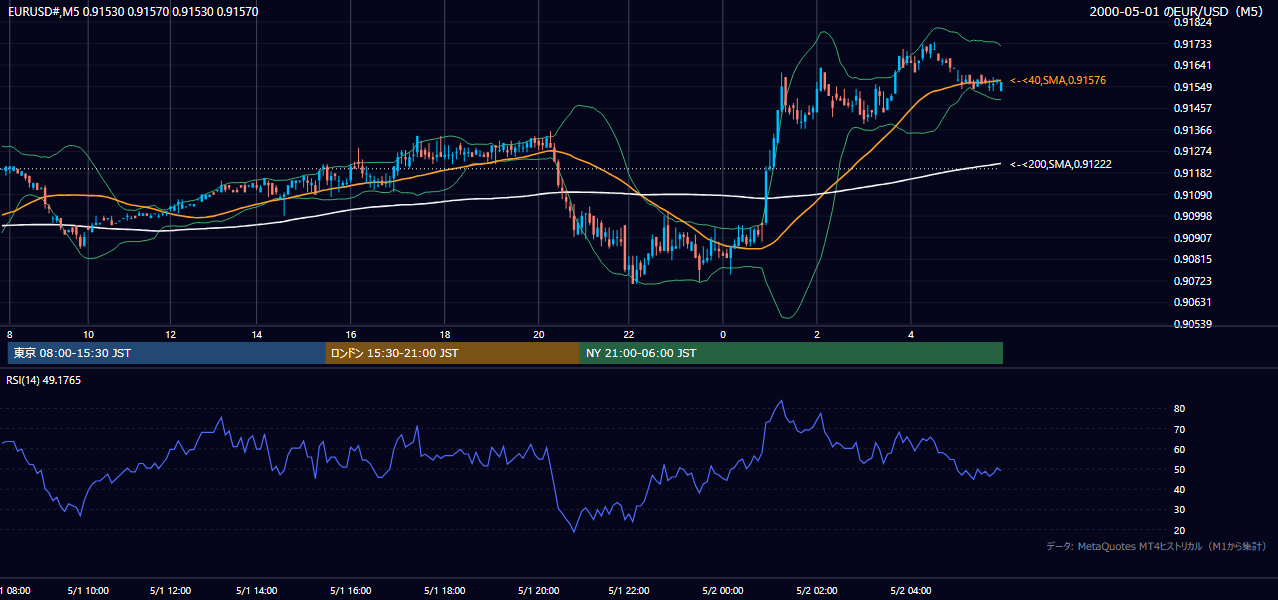1278x600 pixels.
Task: Click hour label 18 under price chart
Action: click(445, 333)
